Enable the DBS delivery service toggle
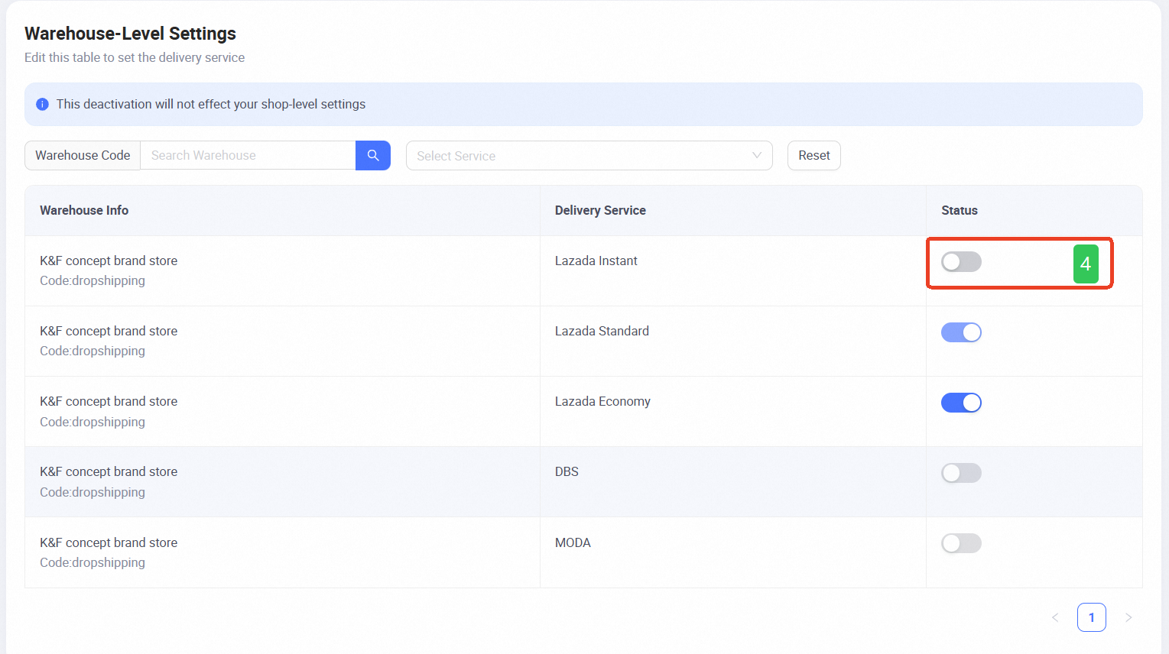The width and height of the screenshot is (1169, 654). pos(961,472)
